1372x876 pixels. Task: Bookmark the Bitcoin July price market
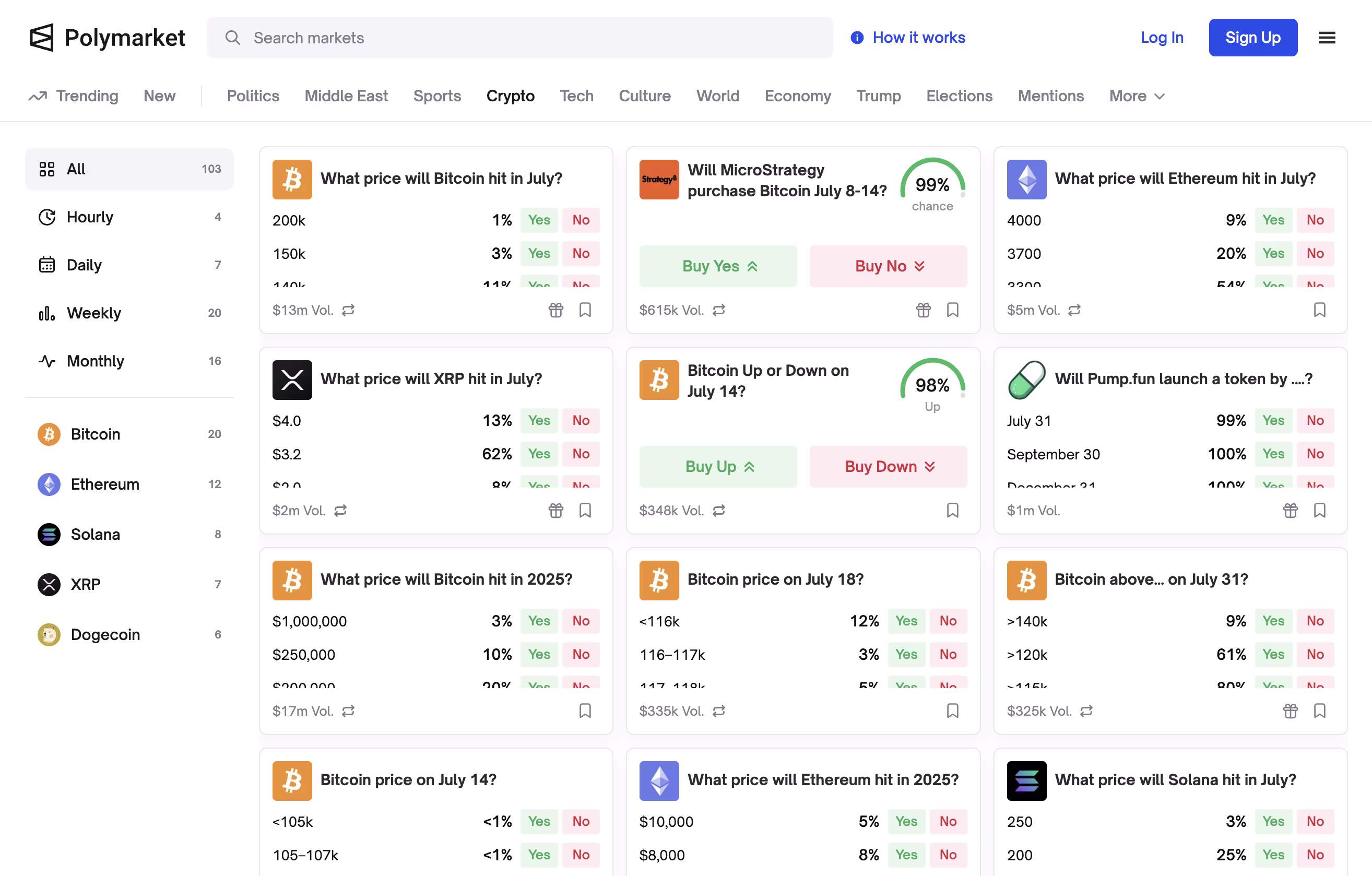(x=585, y=310)
